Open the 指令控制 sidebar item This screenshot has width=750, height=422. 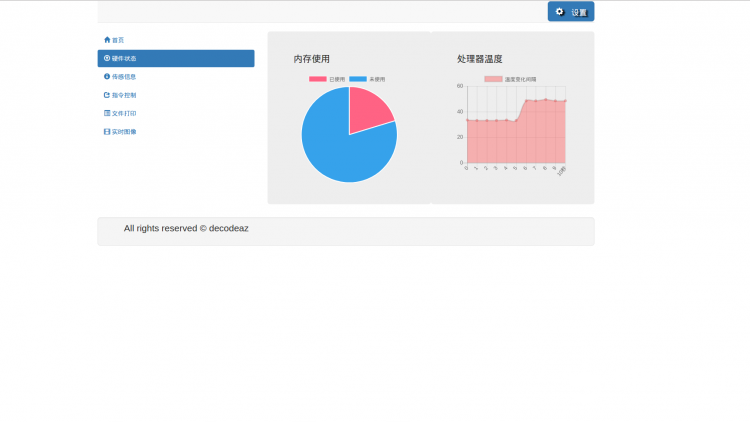[x=176, y=95]
